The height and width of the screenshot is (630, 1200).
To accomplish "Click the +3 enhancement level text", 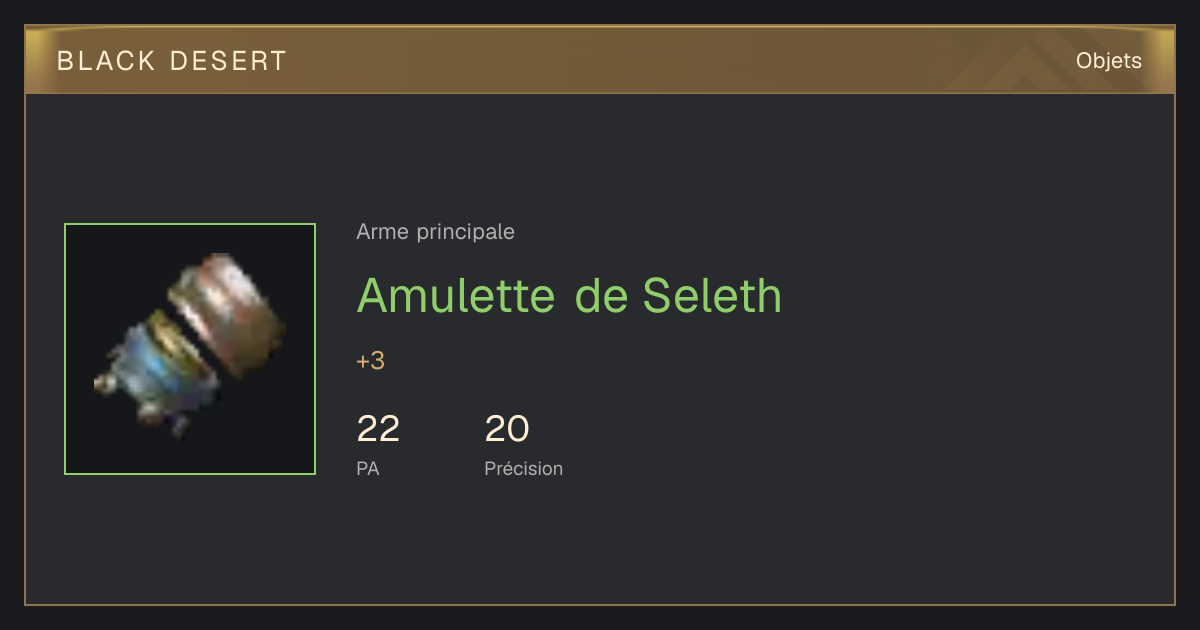I will (x=370, y=361).
